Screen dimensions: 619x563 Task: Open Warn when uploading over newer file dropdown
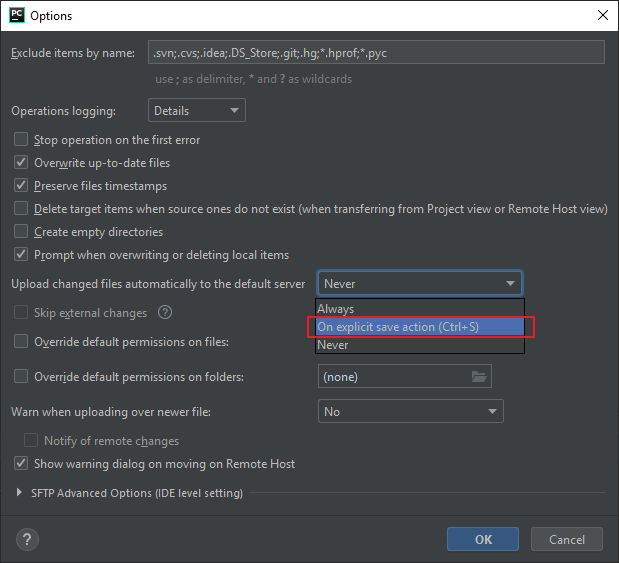(x=411, y=411)
